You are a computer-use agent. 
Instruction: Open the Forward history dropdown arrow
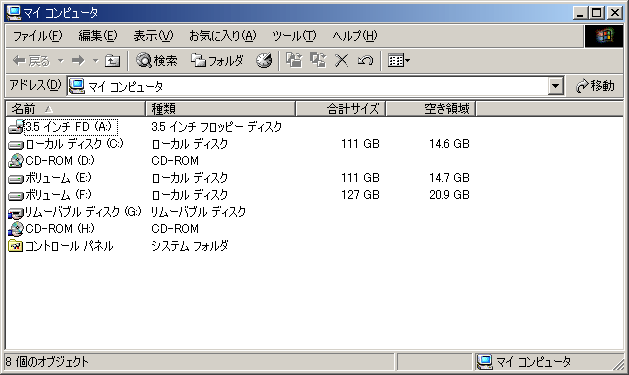pos(95,61)
